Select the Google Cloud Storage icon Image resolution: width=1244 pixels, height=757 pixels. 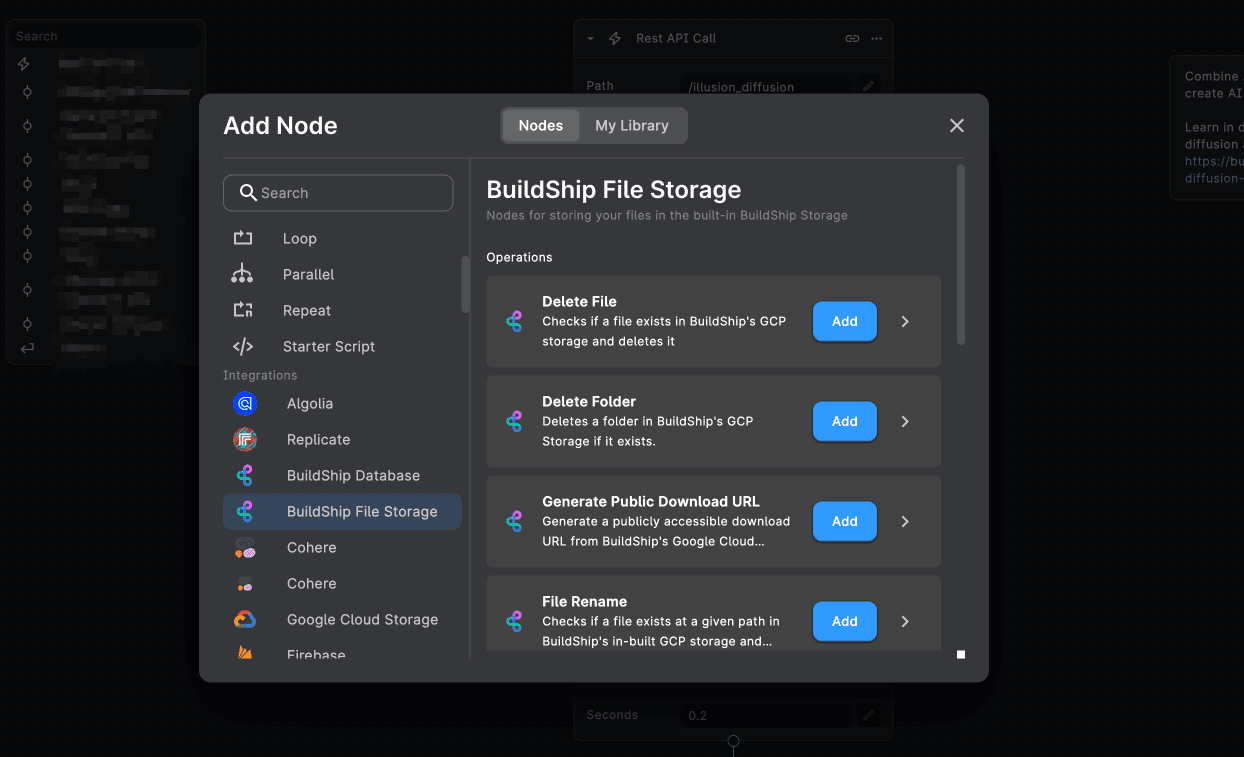point(245,619)
